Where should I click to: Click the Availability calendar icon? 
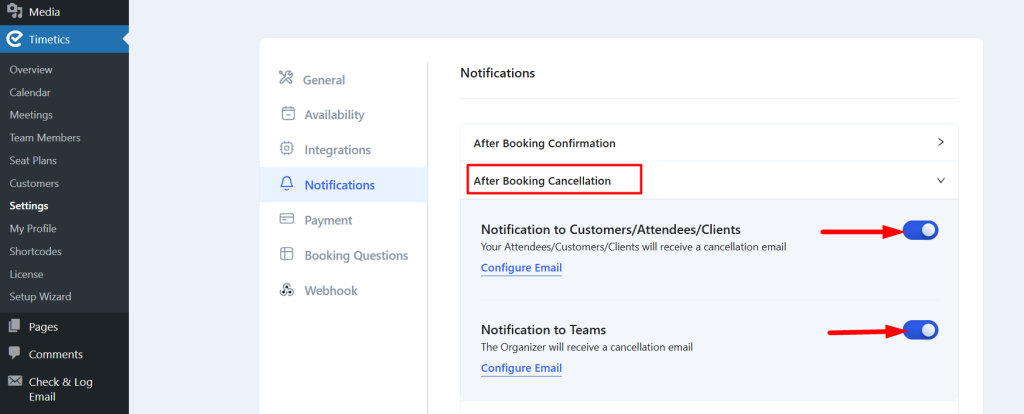pyautogui.click(x=287, y=114)
